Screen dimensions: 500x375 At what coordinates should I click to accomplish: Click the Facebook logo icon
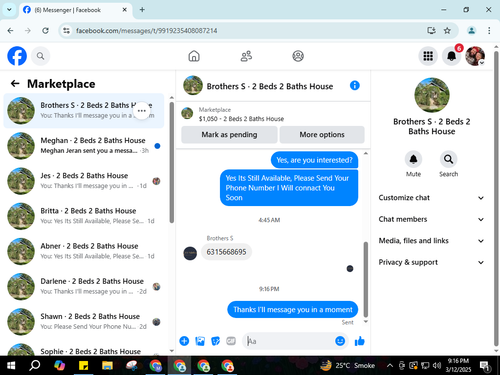(x=17, y=56)
